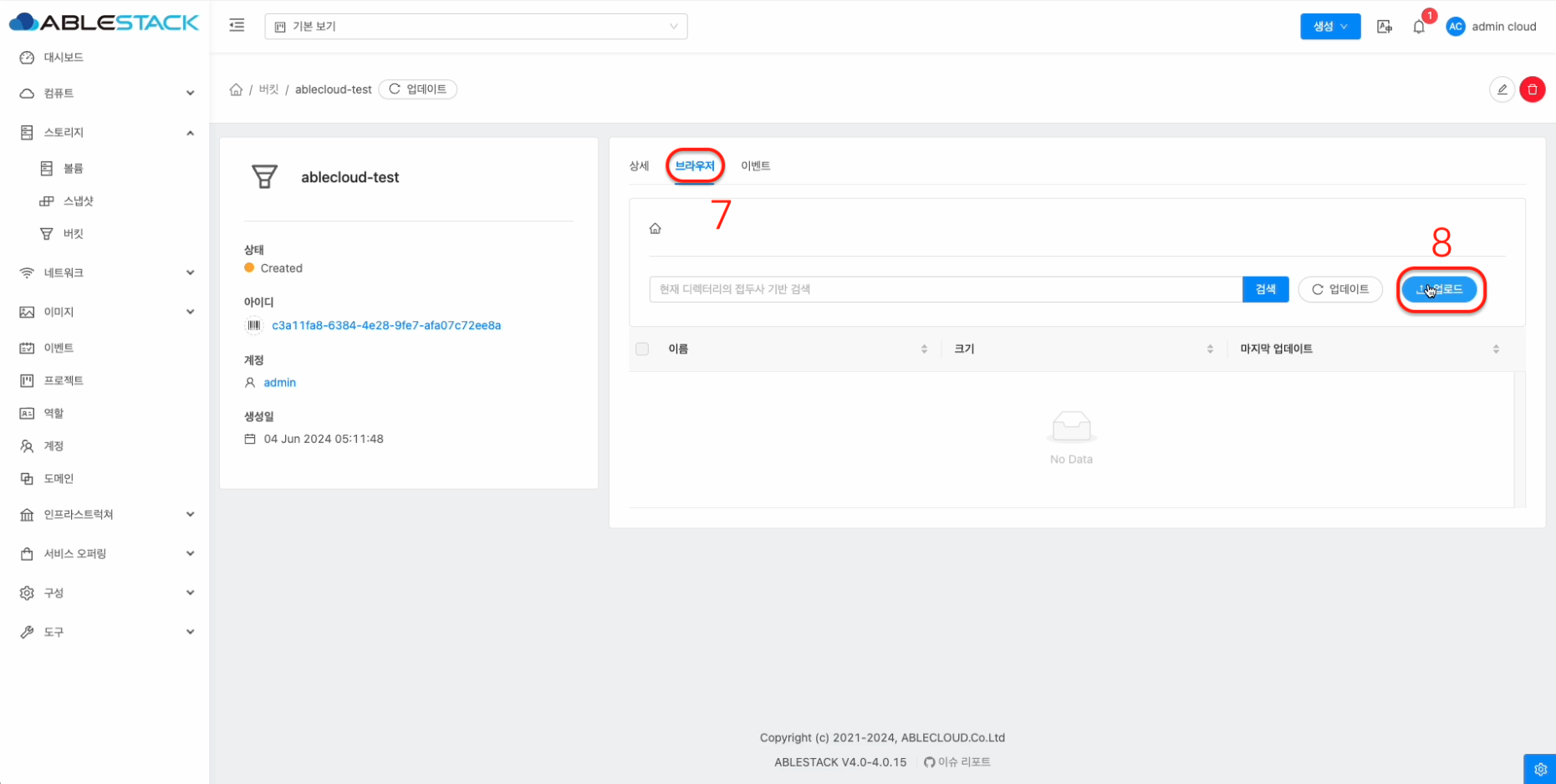Click the breadcrumb 업데이트 refresh button
This screenshot has width=1556, height=784.
point(418,89)
